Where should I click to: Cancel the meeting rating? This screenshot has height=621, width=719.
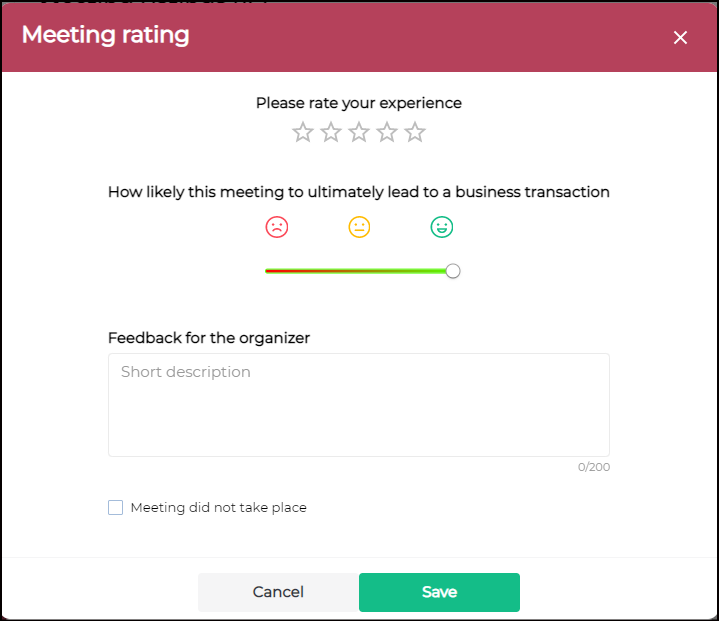click(x=278, y=592)
